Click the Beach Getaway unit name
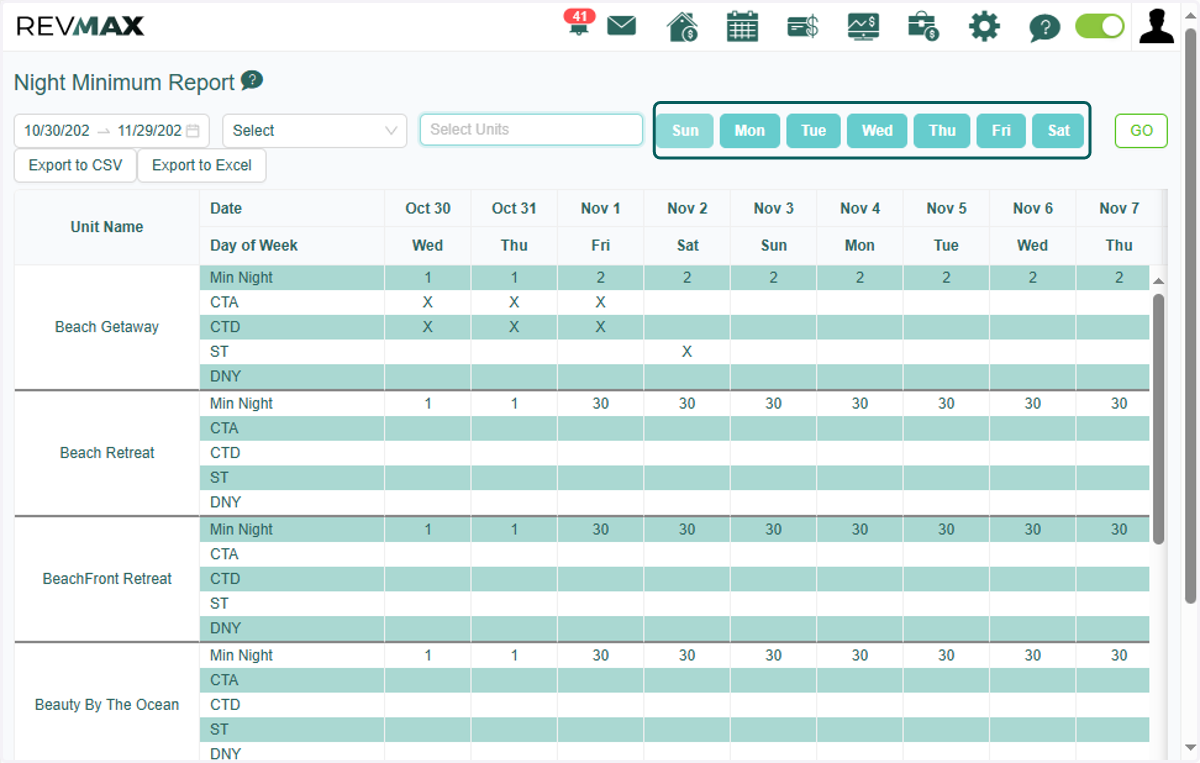This screenshot has height=763, width=1200. pos(107,327)
